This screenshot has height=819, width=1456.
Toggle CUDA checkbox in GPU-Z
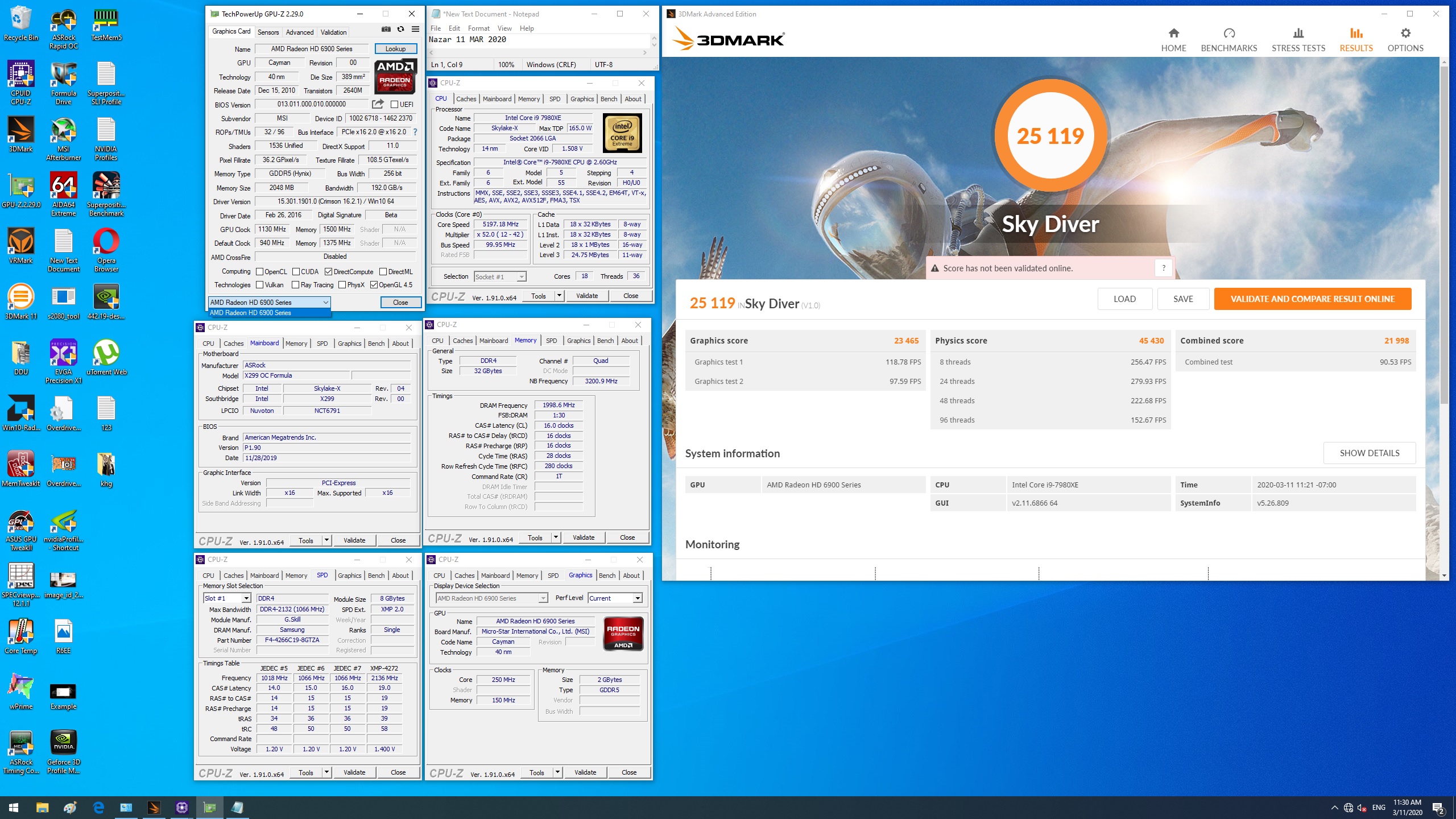[x=296, y=272]
